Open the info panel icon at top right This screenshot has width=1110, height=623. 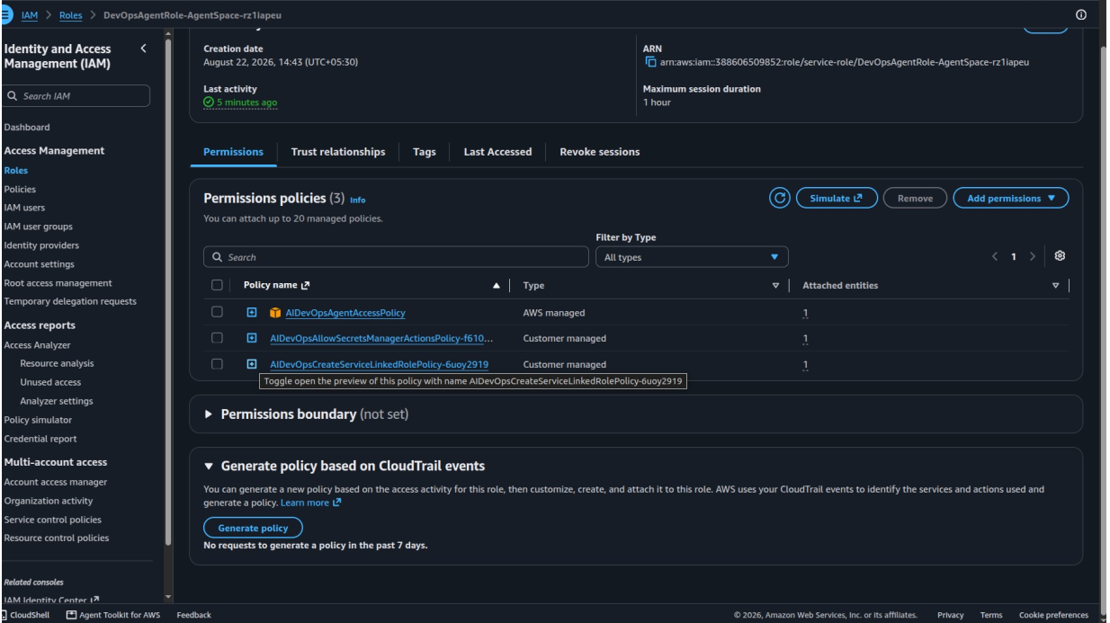pos(1081,15)
